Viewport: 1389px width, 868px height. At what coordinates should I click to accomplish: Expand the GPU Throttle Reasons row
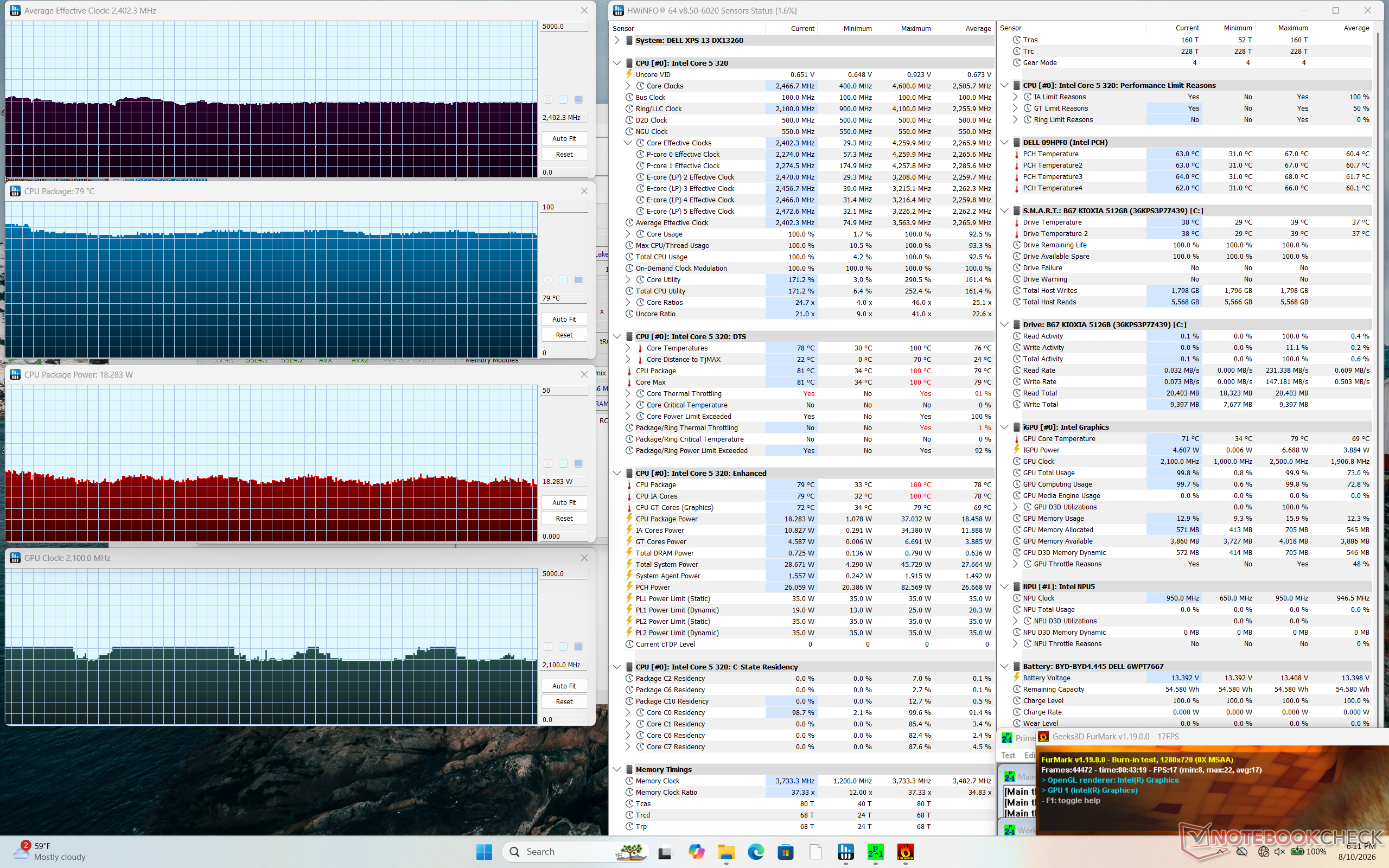click(x=1015, y=564)
